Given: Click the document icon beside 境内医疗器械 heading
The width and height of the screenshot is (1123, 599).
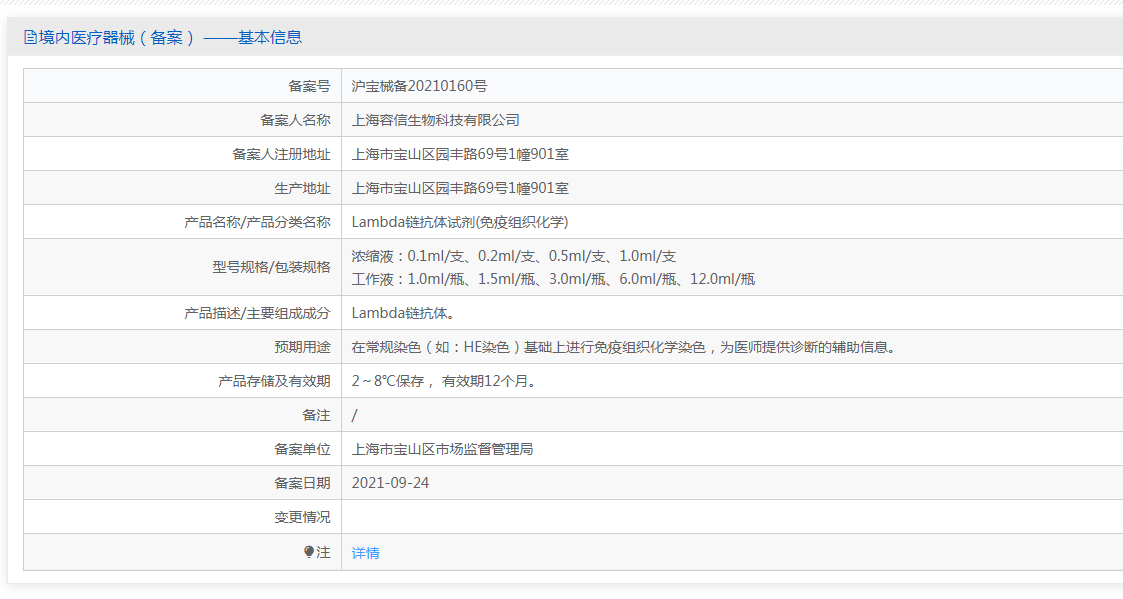Looking at the screenshot, I should 30,37.
